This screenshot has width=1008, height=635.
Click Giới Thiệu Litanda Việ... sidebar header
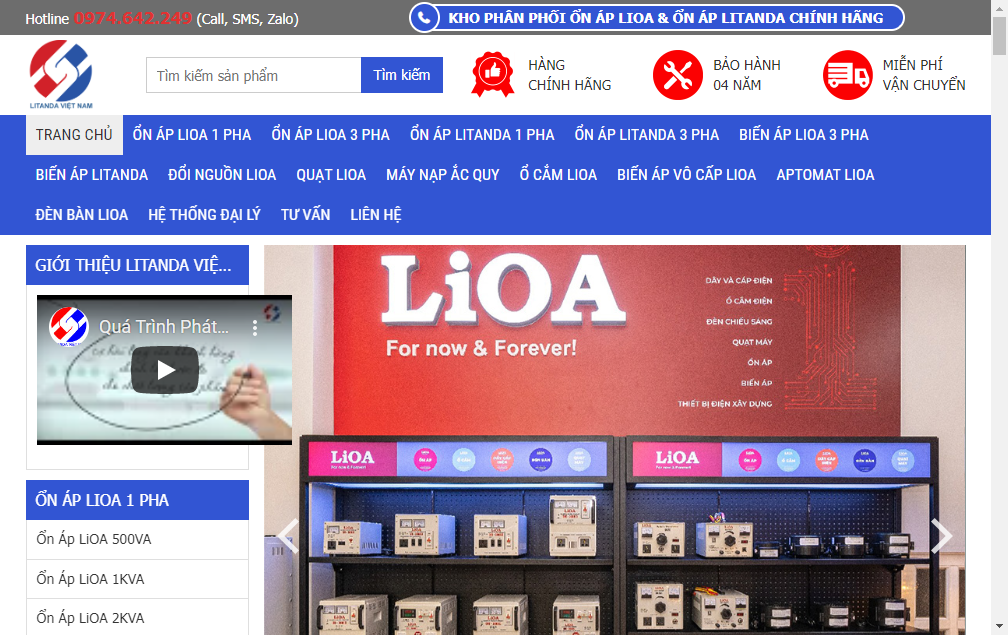137,265
